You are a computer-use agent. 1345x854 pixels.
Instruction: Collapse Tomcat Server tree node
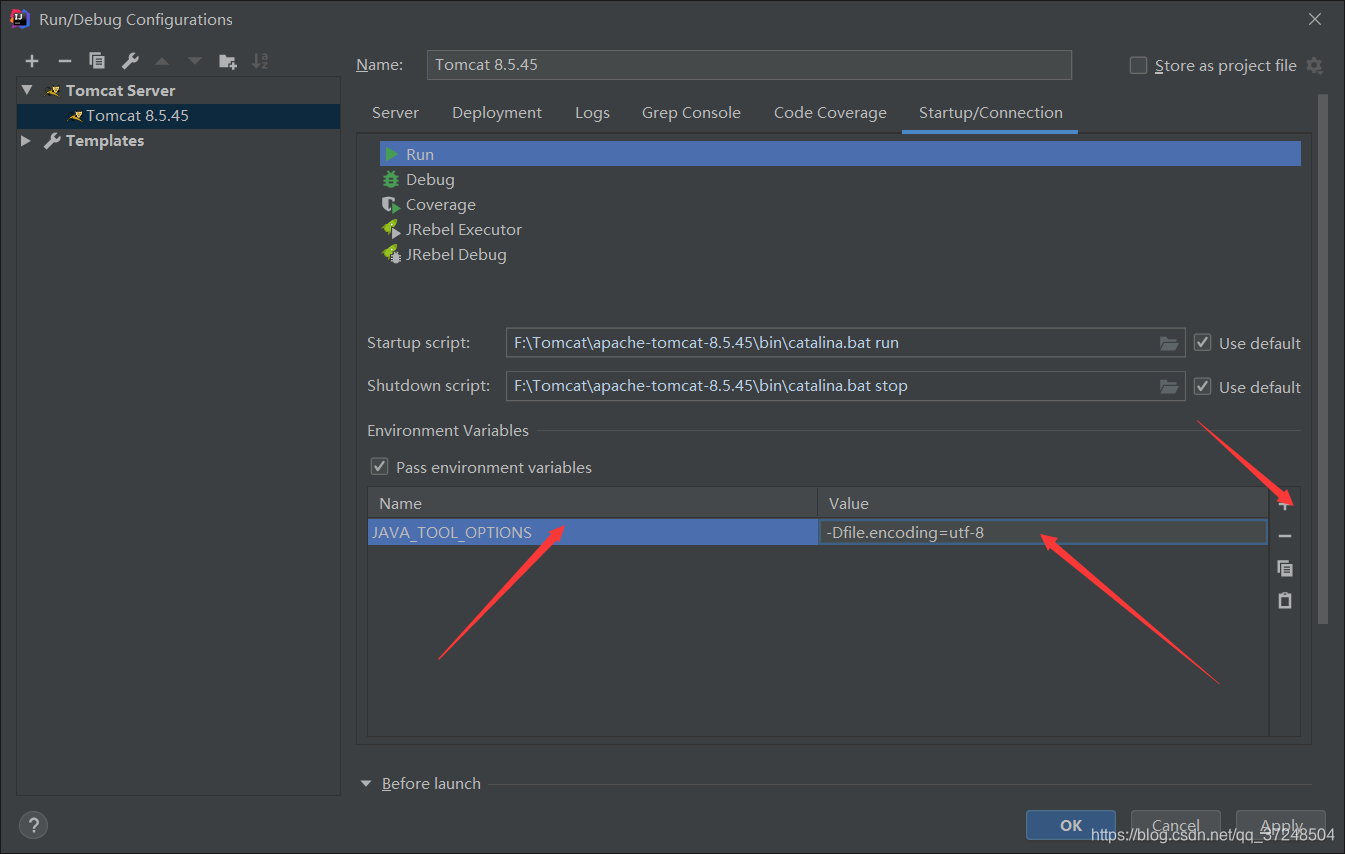[x=27, y=90]
